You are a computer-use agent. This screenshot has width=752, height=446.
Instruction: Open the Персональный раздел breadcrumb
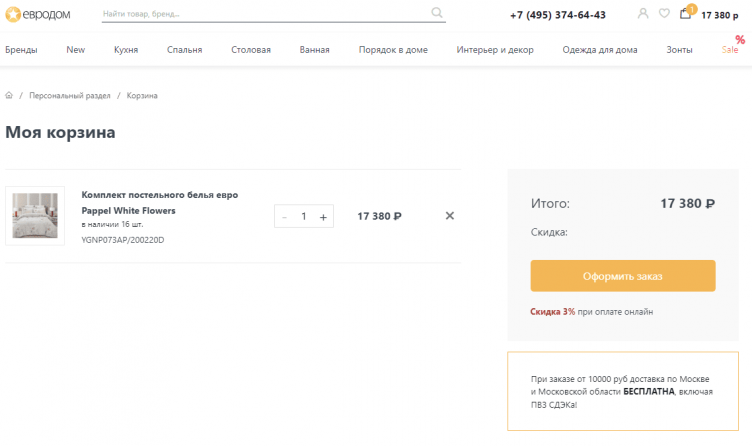point(70,95)
